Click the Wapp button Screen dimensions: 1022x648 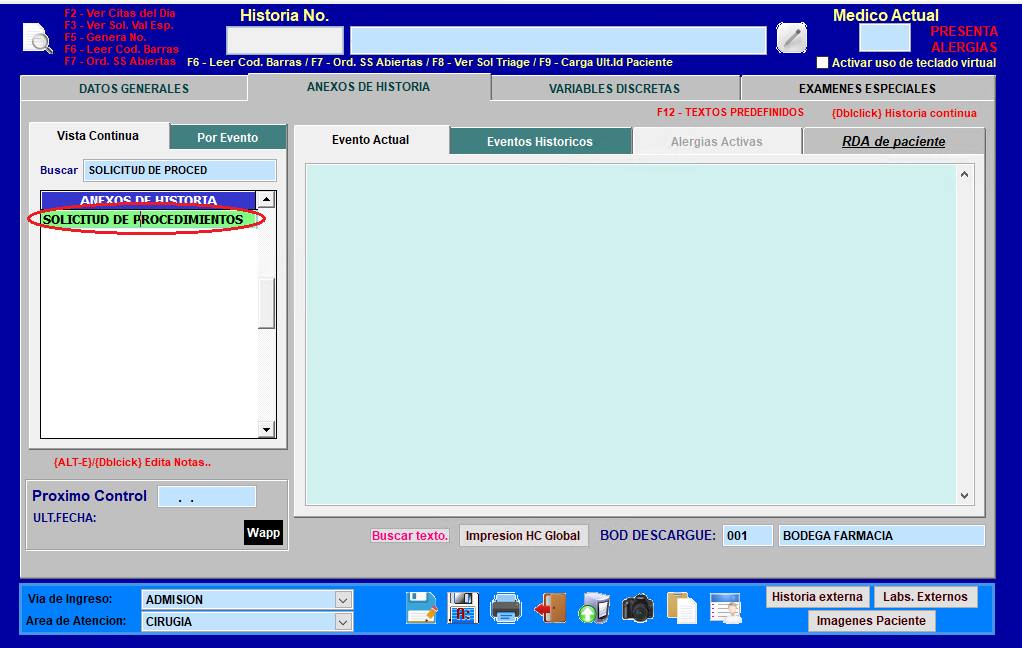[263, 533]
